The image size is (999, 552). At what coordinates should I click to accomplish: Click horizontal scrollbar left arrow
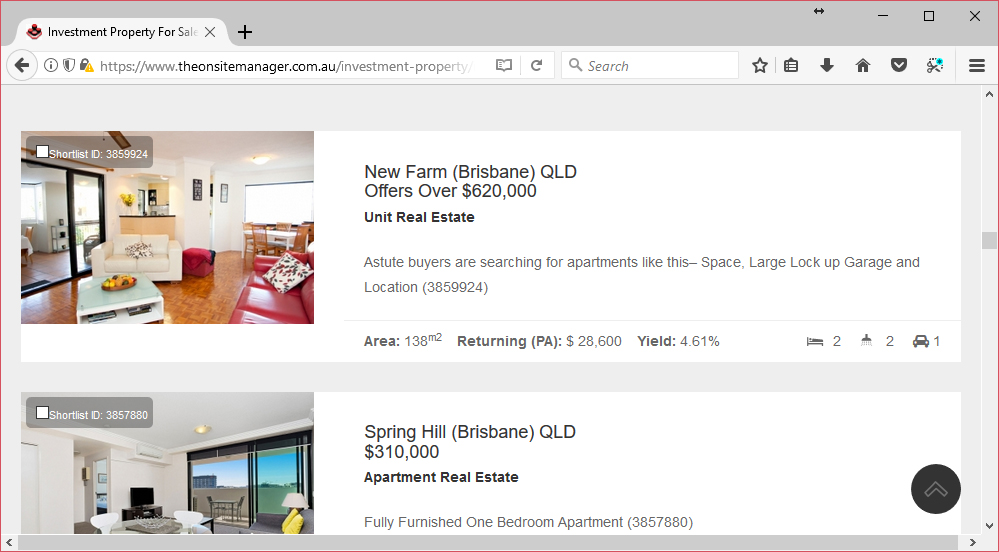pos(9,542)
